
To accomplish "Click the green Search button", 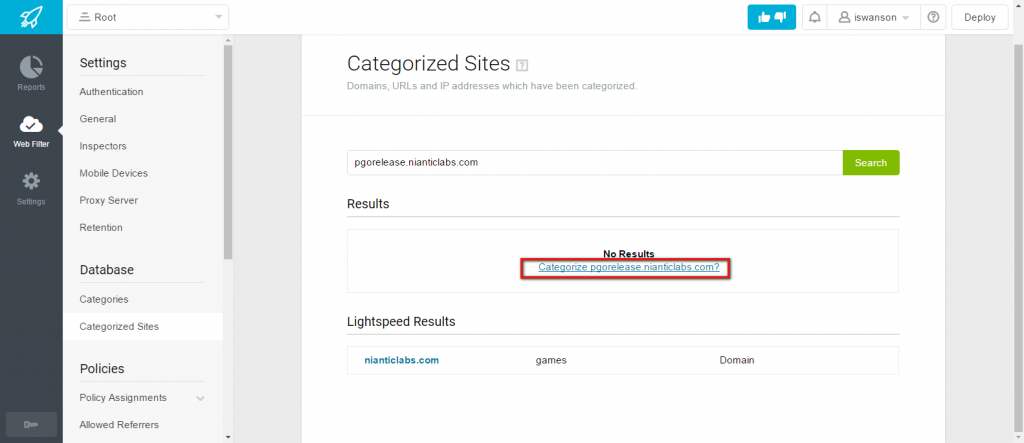I will point(871,163).
